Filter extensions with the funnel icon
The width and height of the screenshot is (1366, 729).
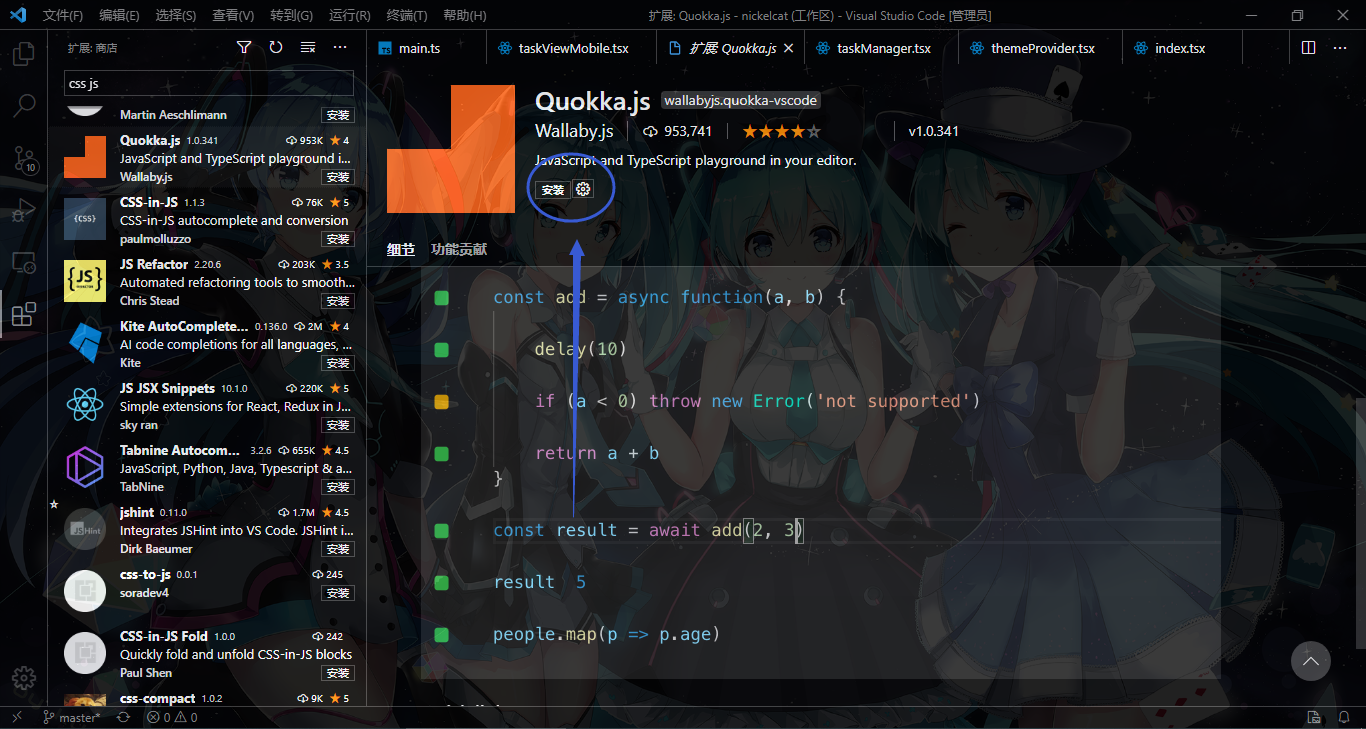click(x=244, y=47)
